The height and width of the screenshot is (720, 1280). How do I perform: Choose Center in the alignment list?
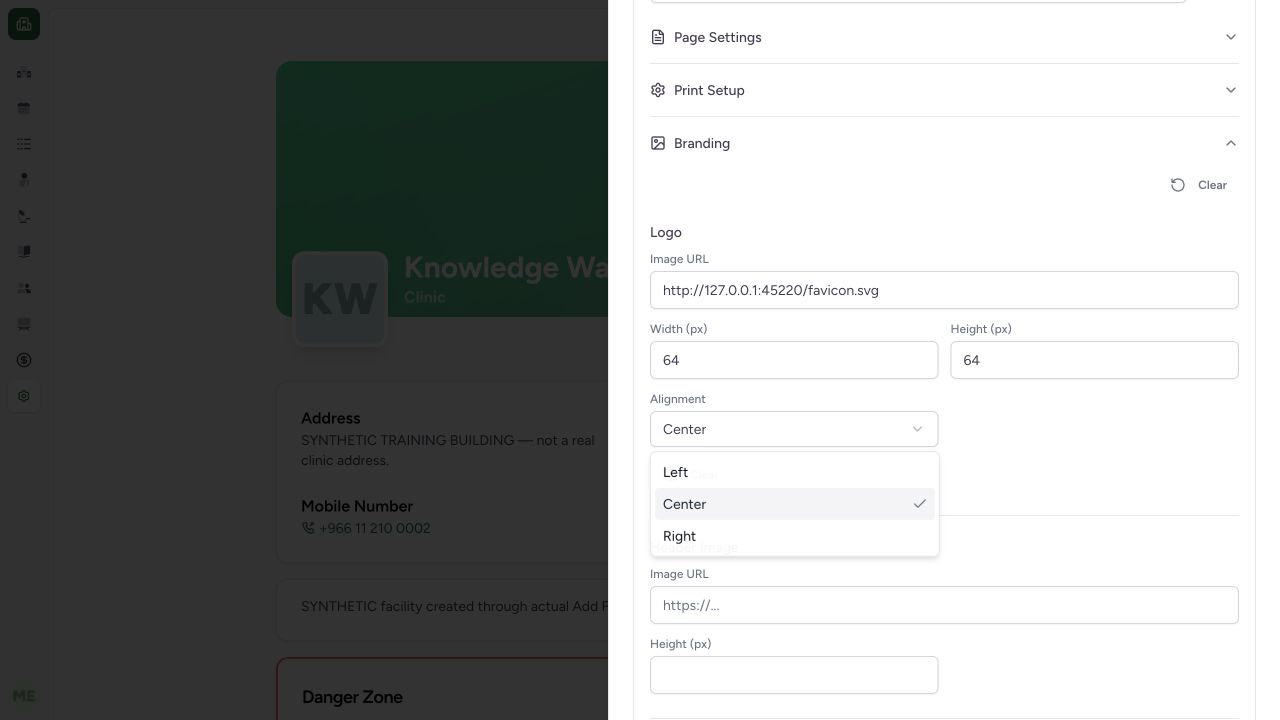(x=794, y=504)
